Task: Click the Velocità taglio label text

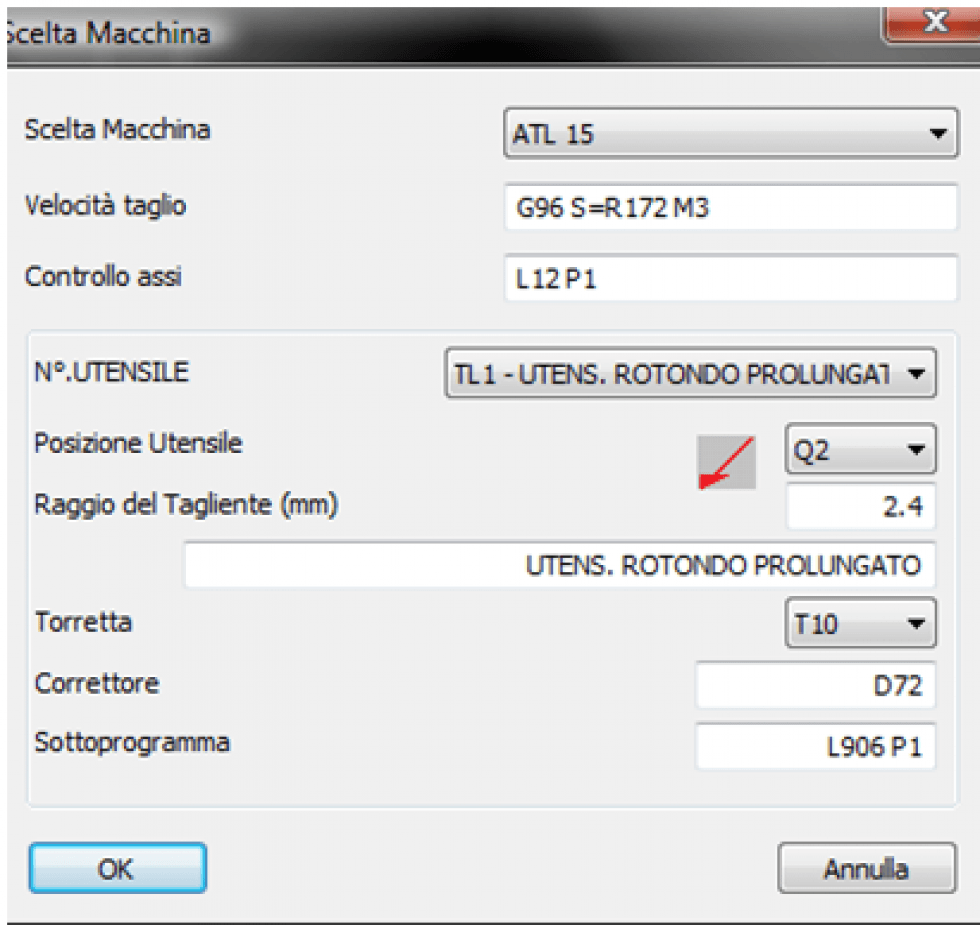Action: [105, 206]
